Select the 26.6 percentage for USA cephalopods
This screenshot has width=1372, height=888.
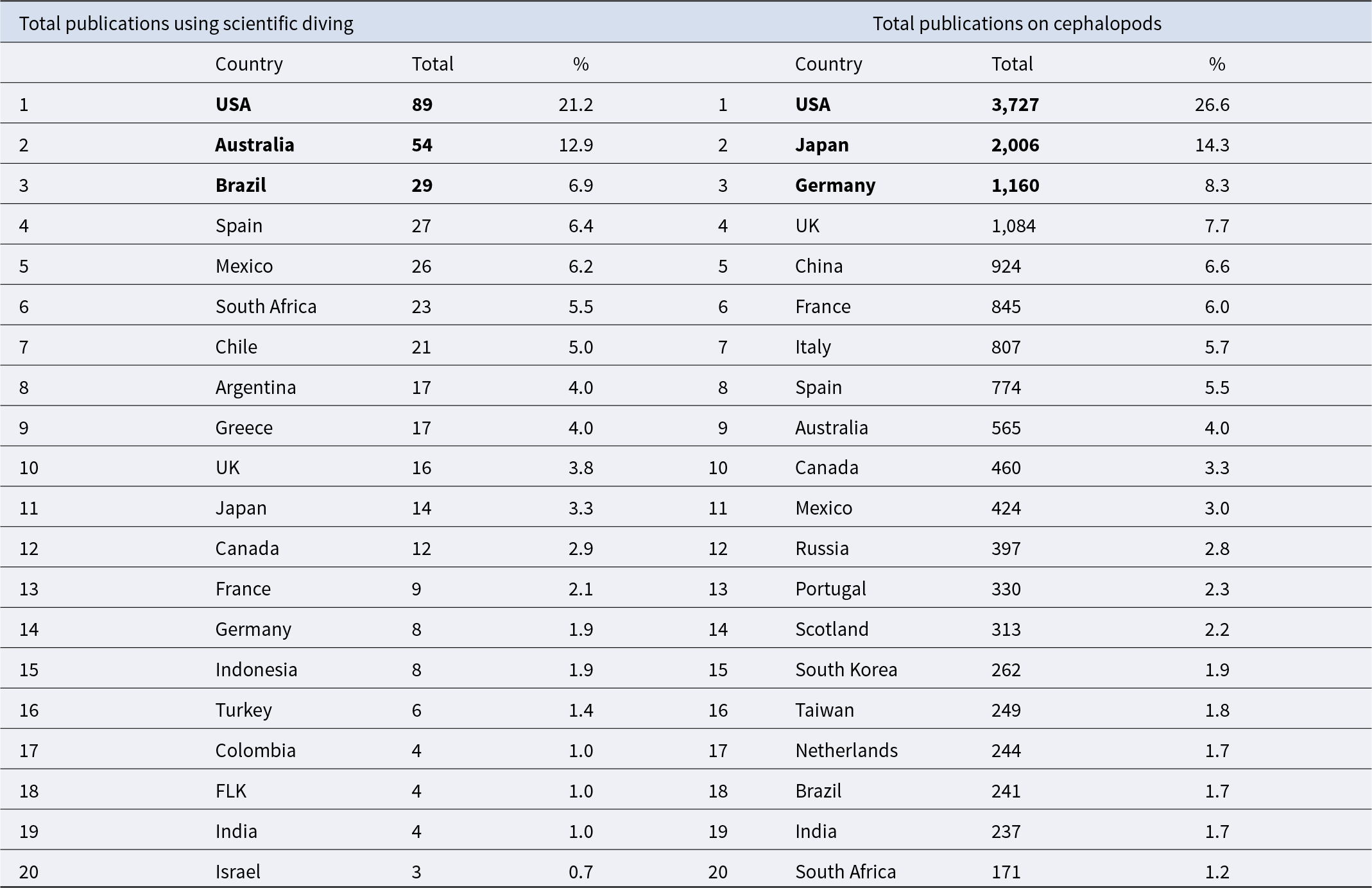1212,105
